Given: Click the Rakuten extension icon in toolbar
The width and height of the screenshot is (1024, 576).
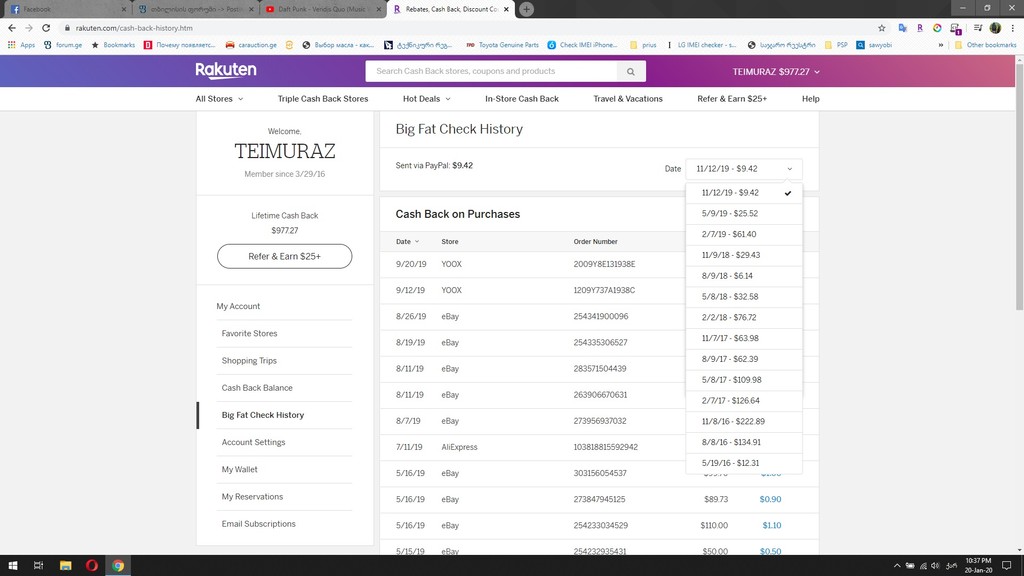Looking at the screenshot, I should coord(920,28).
